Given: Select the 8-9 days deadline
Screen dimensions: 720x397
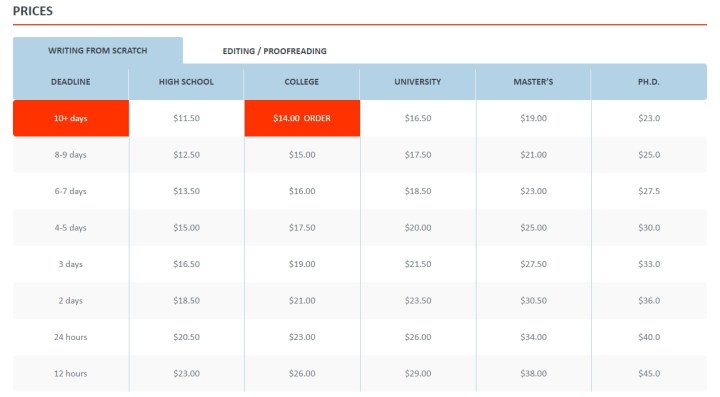Looking at the screenshot, I should [x=71, y=155].
